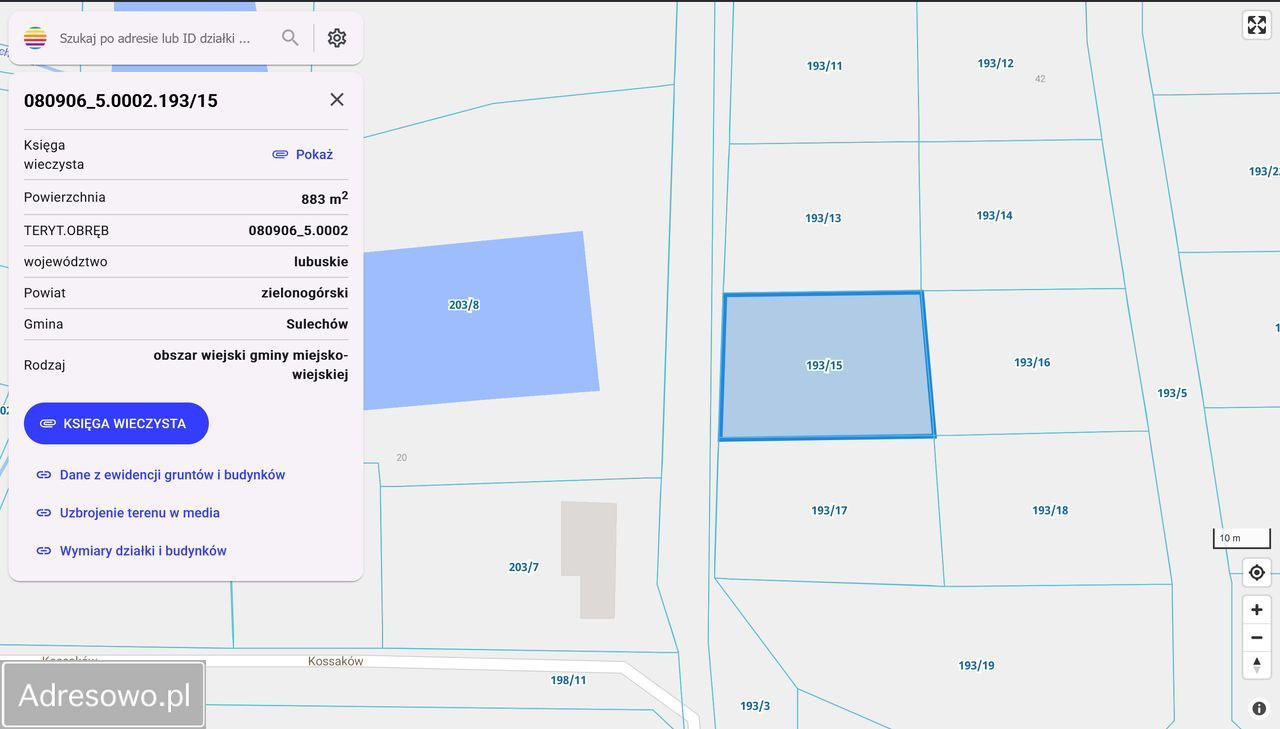
Task: Click the rainbow app logo
Action: pyautogui.click(x=35, y=38)
